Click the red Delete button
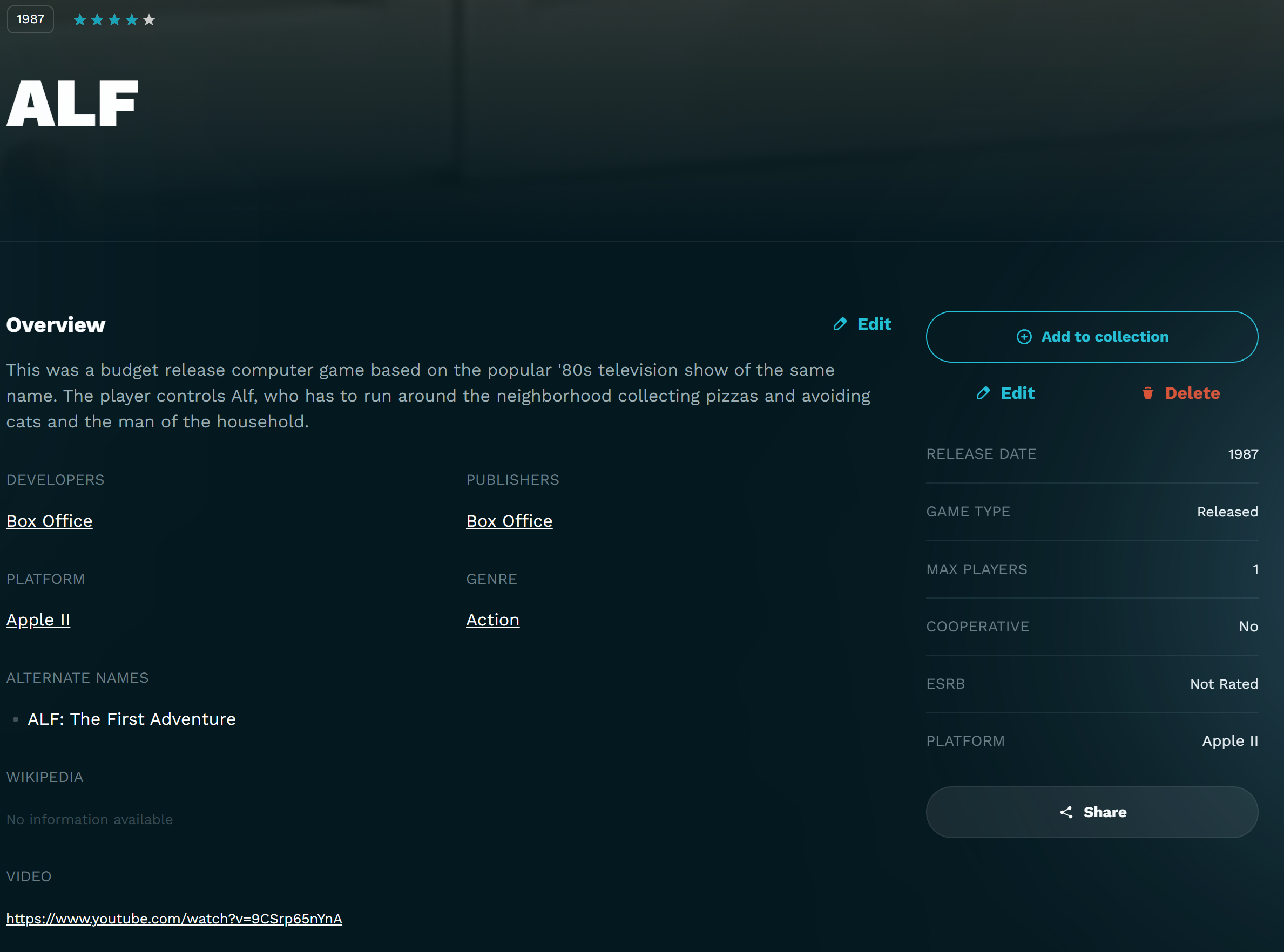The height and width of the screenshot is (952, 1284). [x=1181, y=393]
